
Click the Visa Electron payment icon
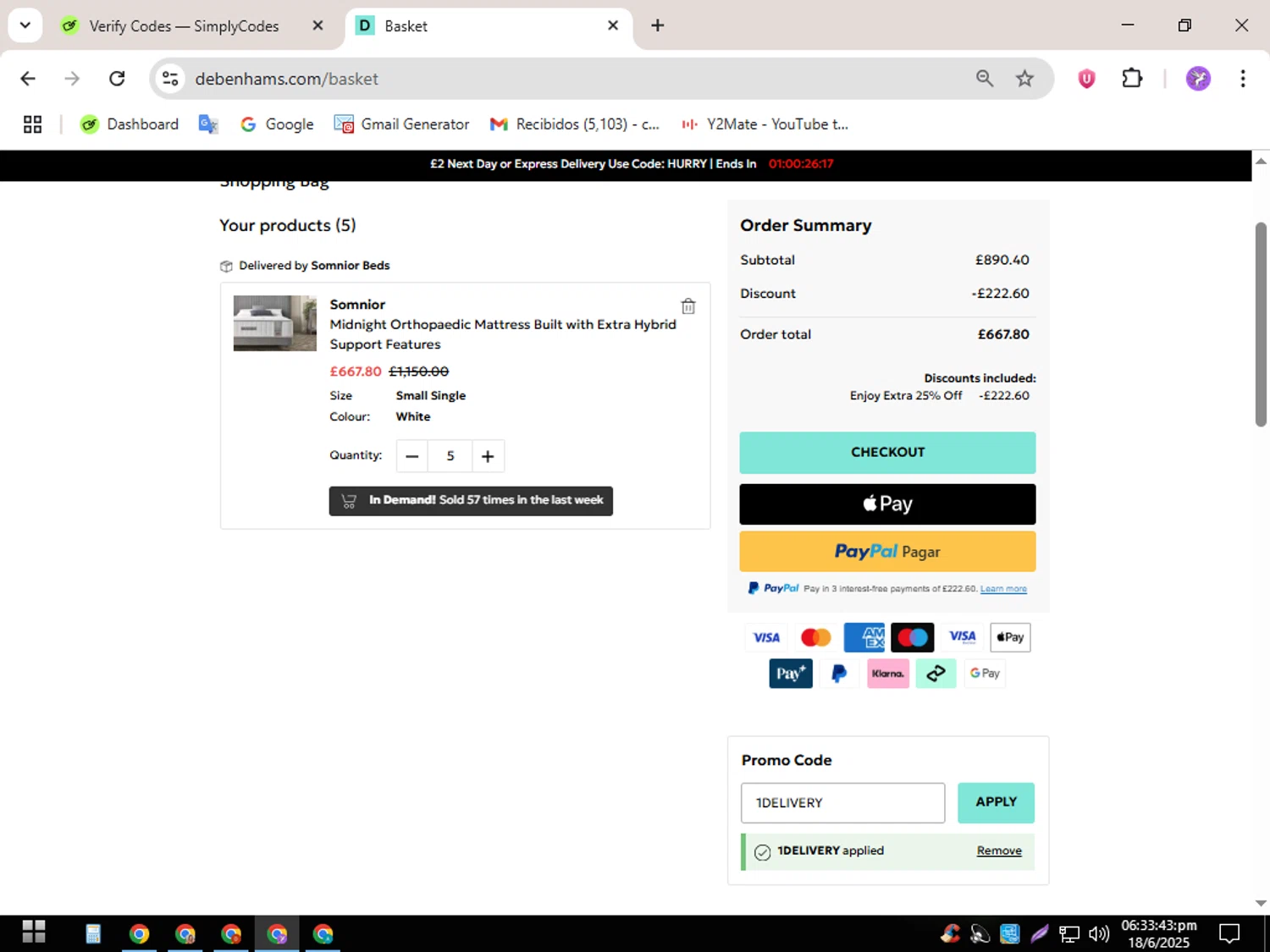tap(962, 638)
